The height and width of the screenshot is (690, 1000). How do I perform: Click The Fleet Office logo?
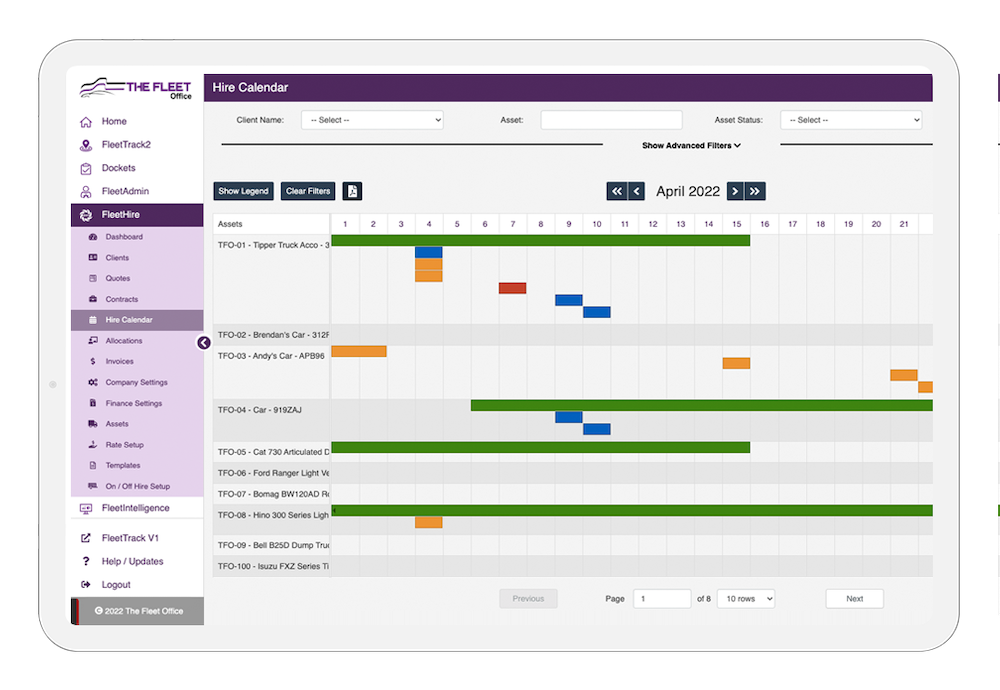pyautogui.click(x=135, y=88)
